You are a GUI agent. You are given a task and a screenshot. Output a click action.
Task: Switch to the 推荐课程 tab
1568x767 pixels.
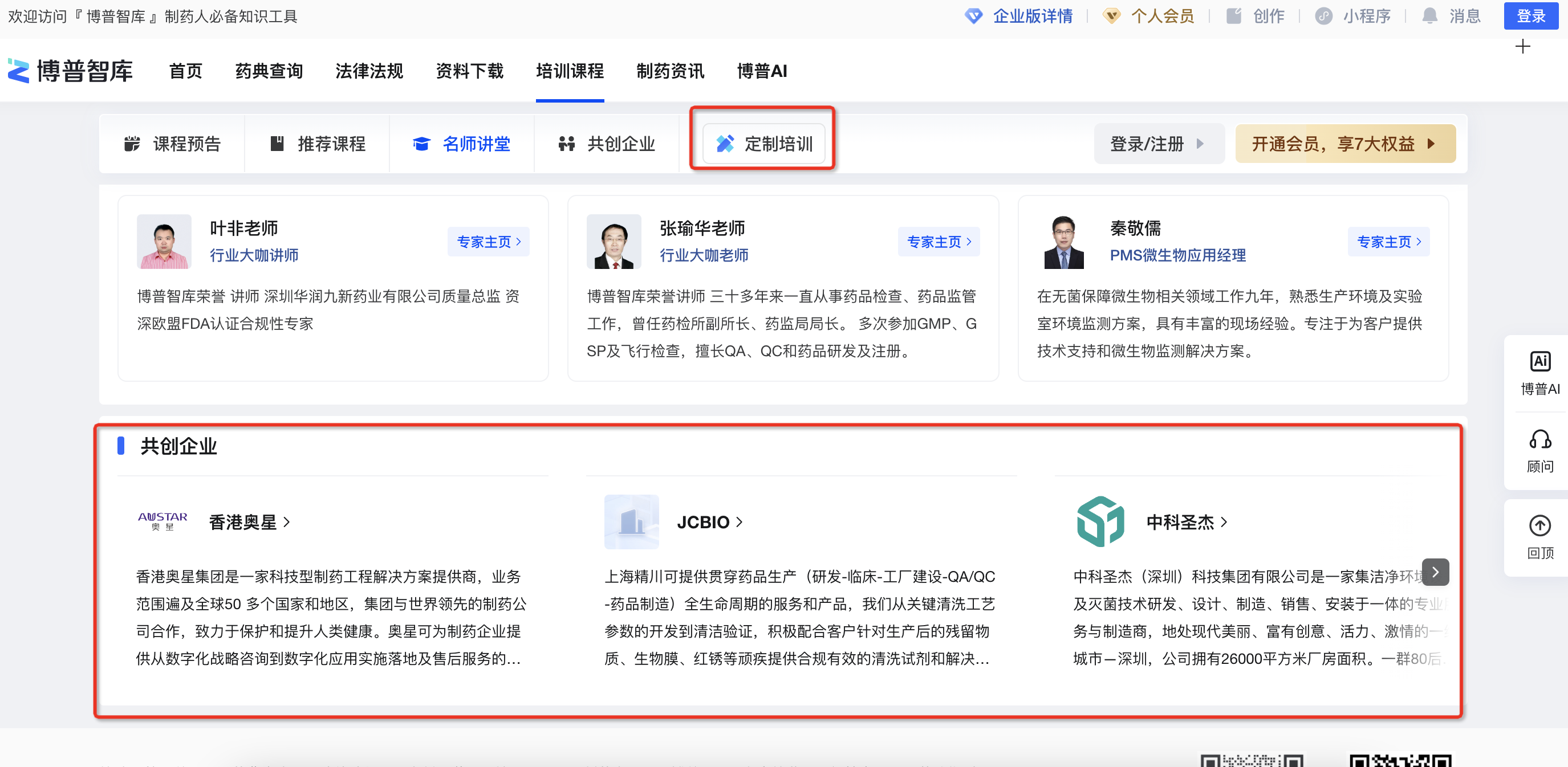click(317, 144)
